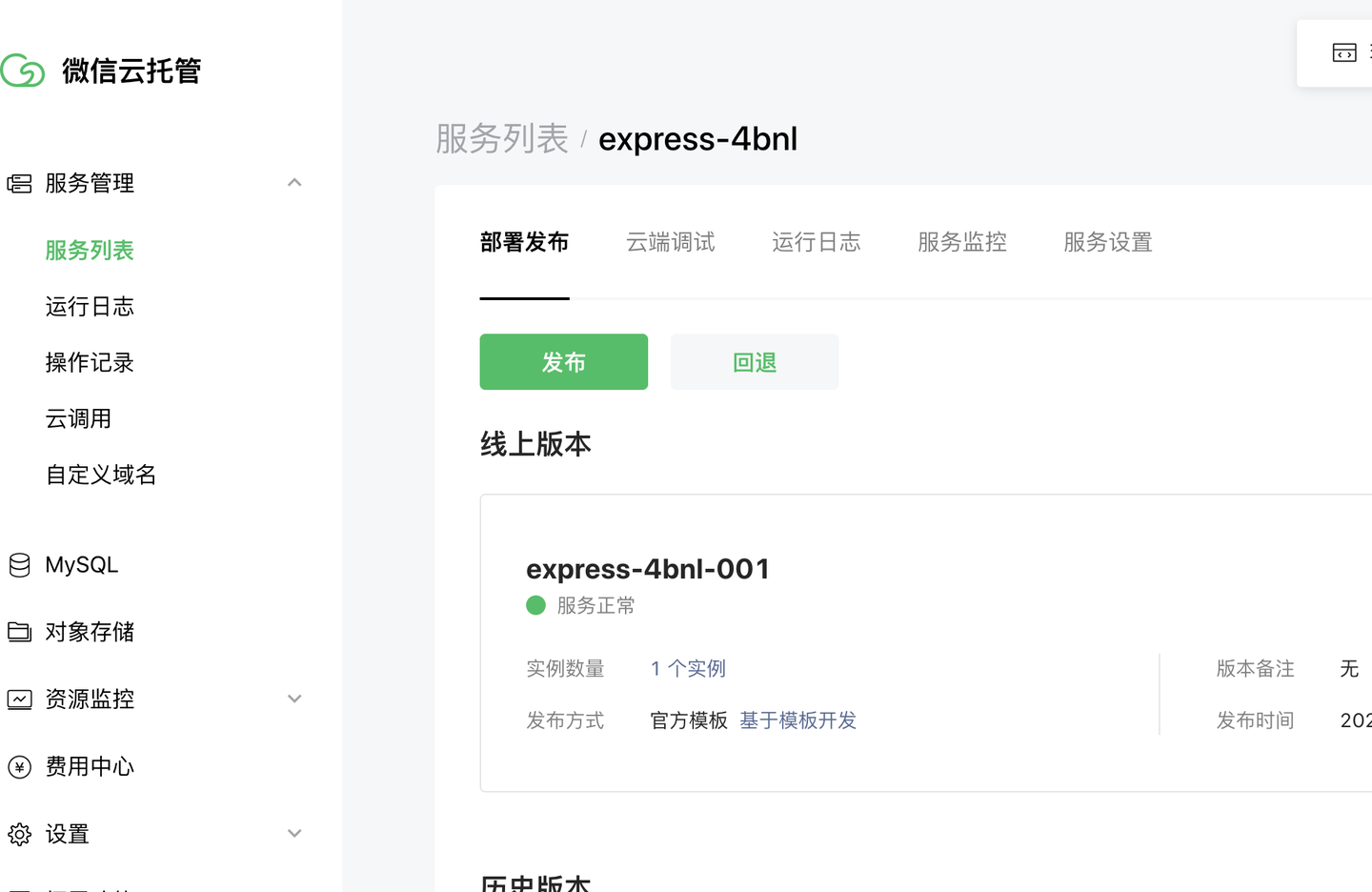Open the MySQL menu item
This screenshot has width=1372, height=892.
point(82,565)
